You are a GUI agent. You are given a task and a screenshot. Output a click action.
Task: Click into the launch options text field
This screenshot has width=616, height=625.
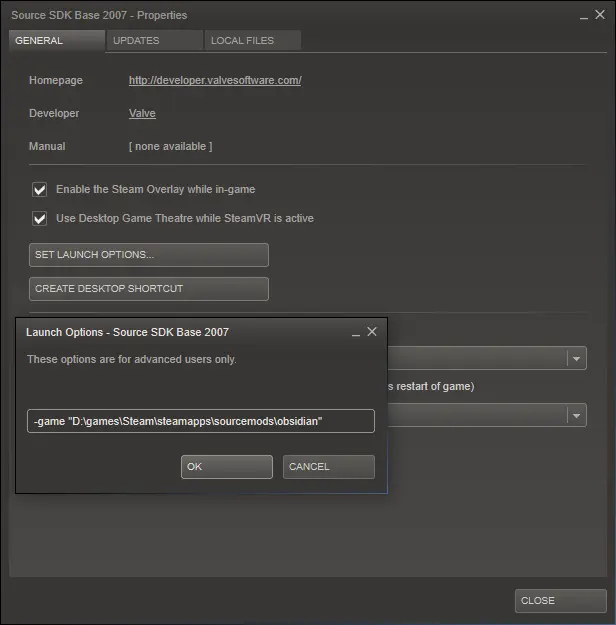point(201,421)
